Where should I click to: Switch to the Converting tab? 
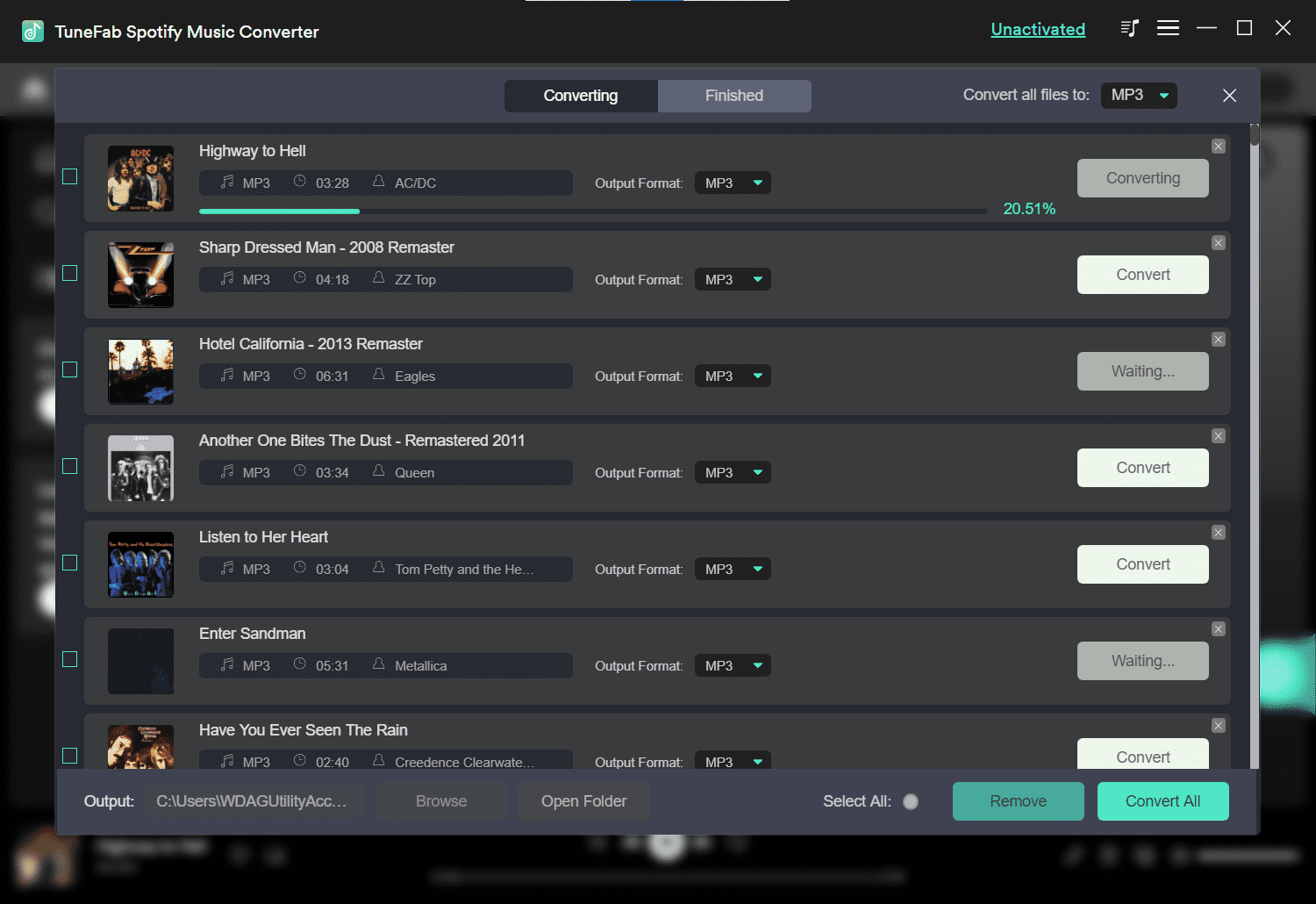pyautogui.click(x=581, y=96)
